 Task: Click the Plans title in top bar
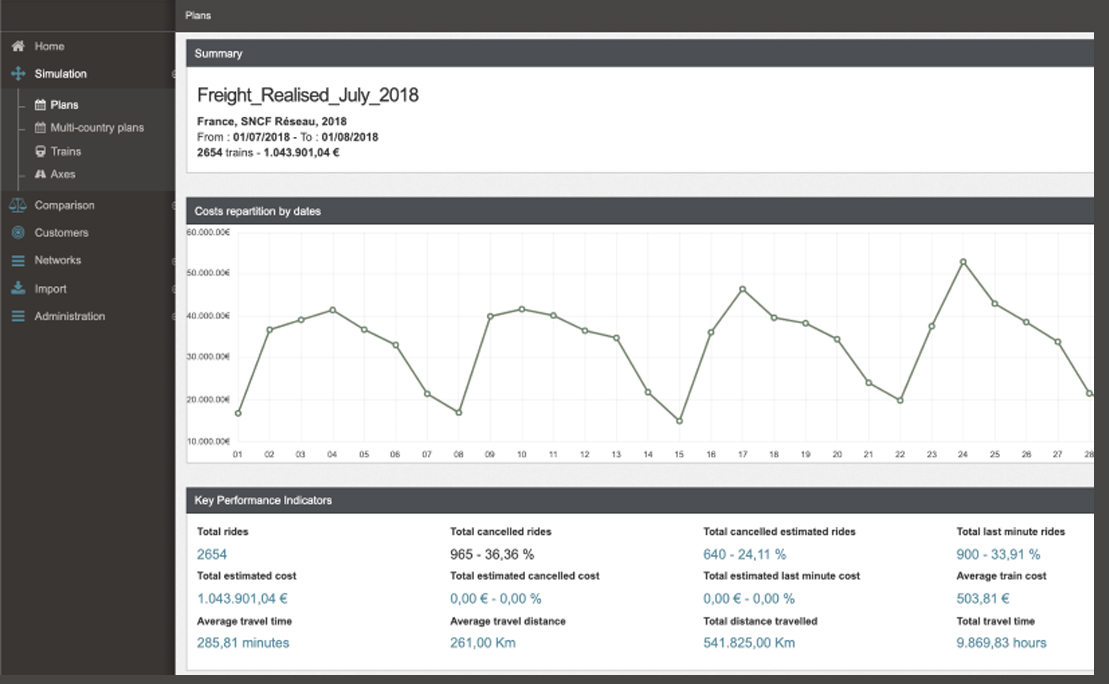(x=198, y=15)
